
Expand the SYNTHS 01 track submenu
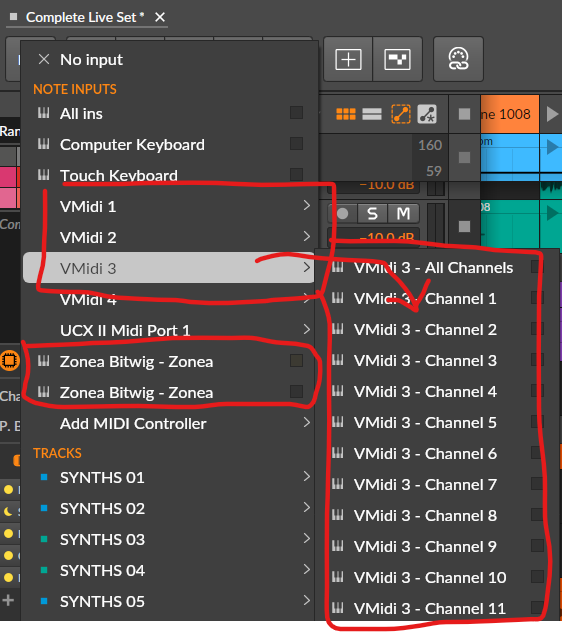(x=169, y=477)
